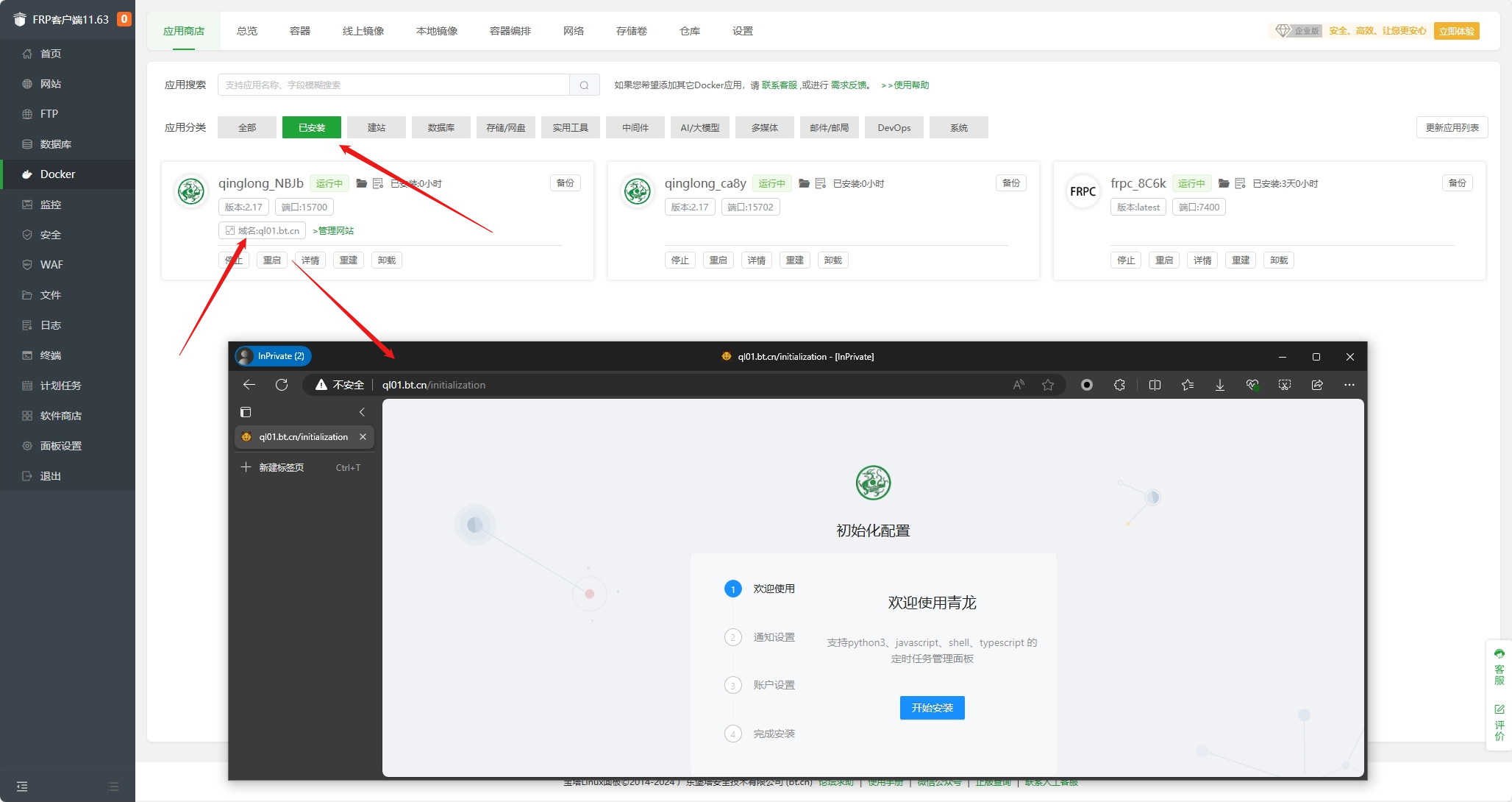
Task: Click the 使用帮助 link
Action: point(905,85)
